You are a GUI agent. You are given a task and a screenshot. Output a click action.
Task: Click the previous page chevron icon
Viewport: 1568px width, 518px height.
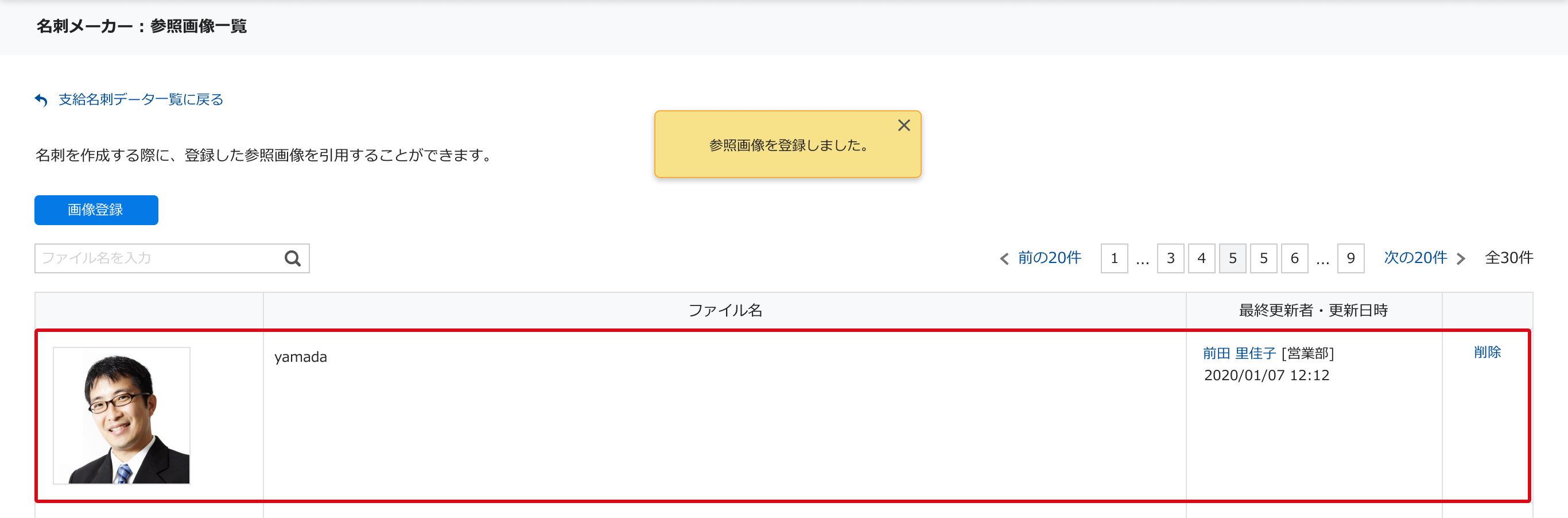coord(1004,259)
